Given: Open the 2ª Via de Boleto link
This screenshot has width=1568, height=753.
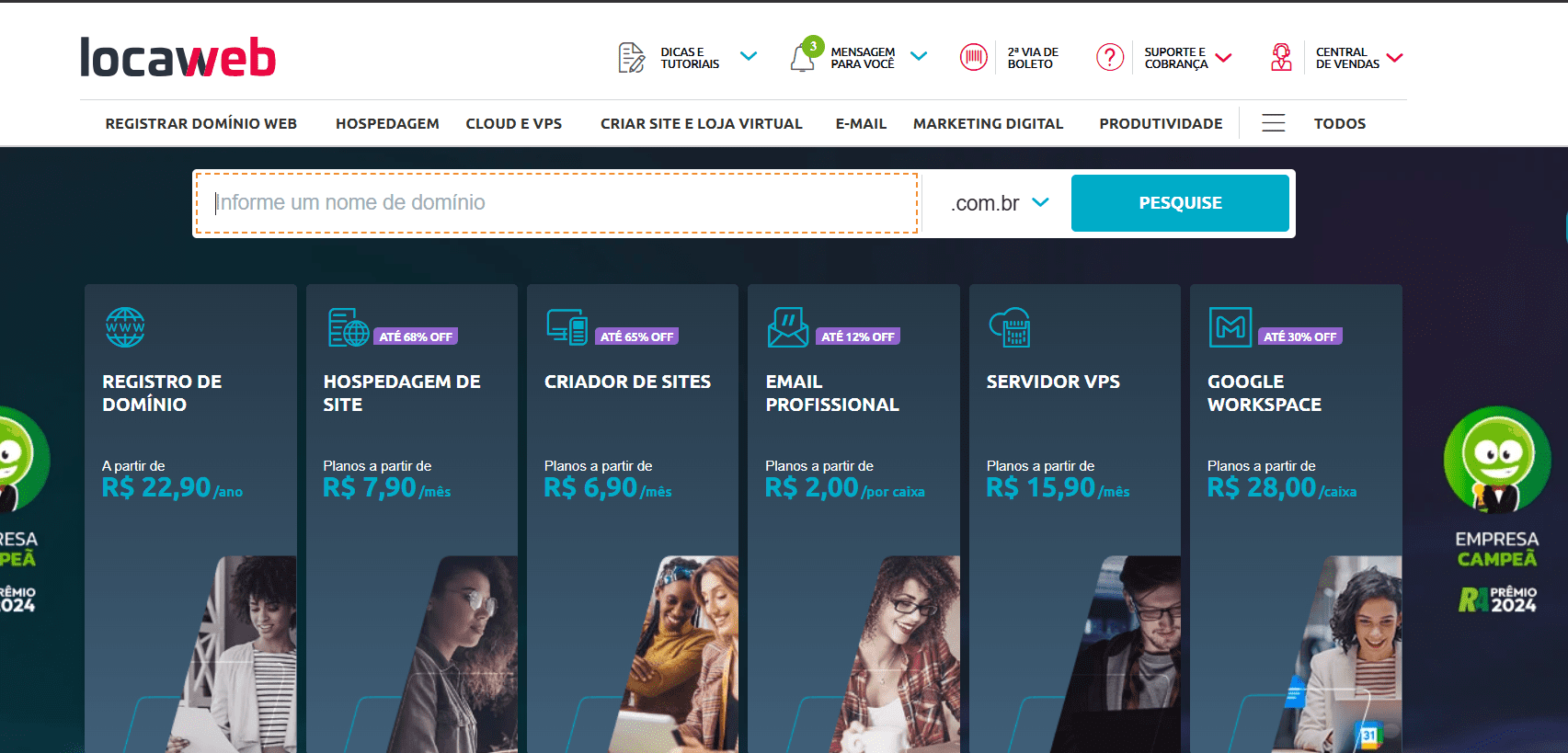Looking at the screenshot, I should 1033,58.
